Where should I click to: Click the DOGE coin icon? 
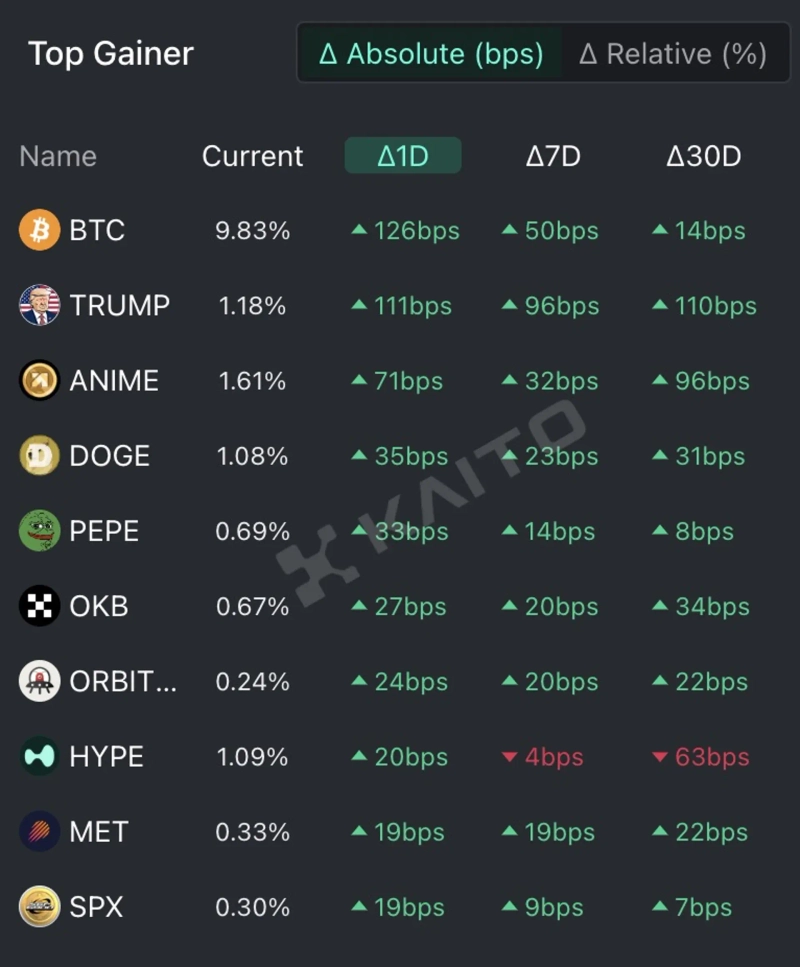[x=40, y=456]
